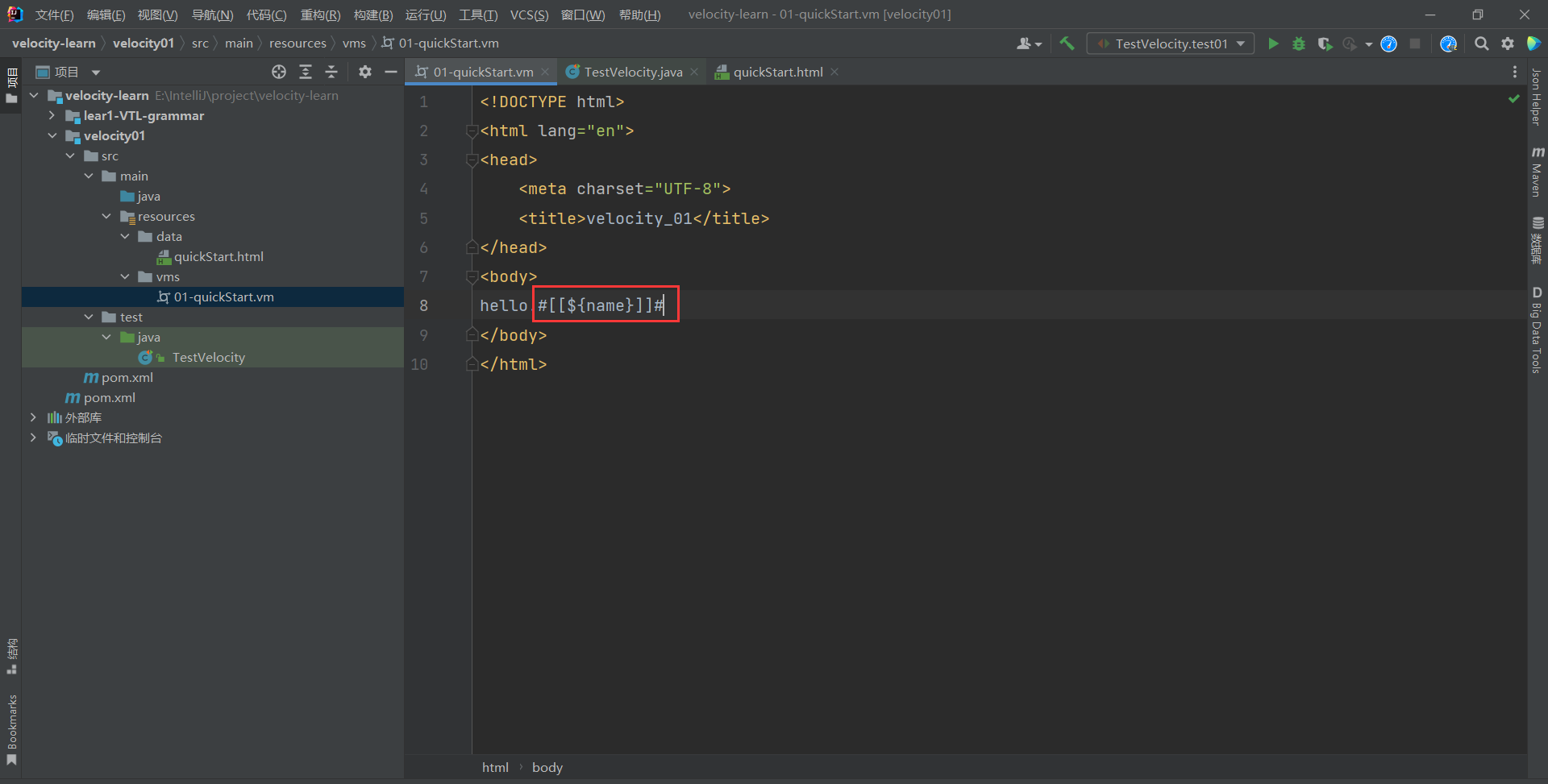Click green checkmark inspection indicator
Viewport: 1548px width, 784px height.
(x=1513, y=99)
